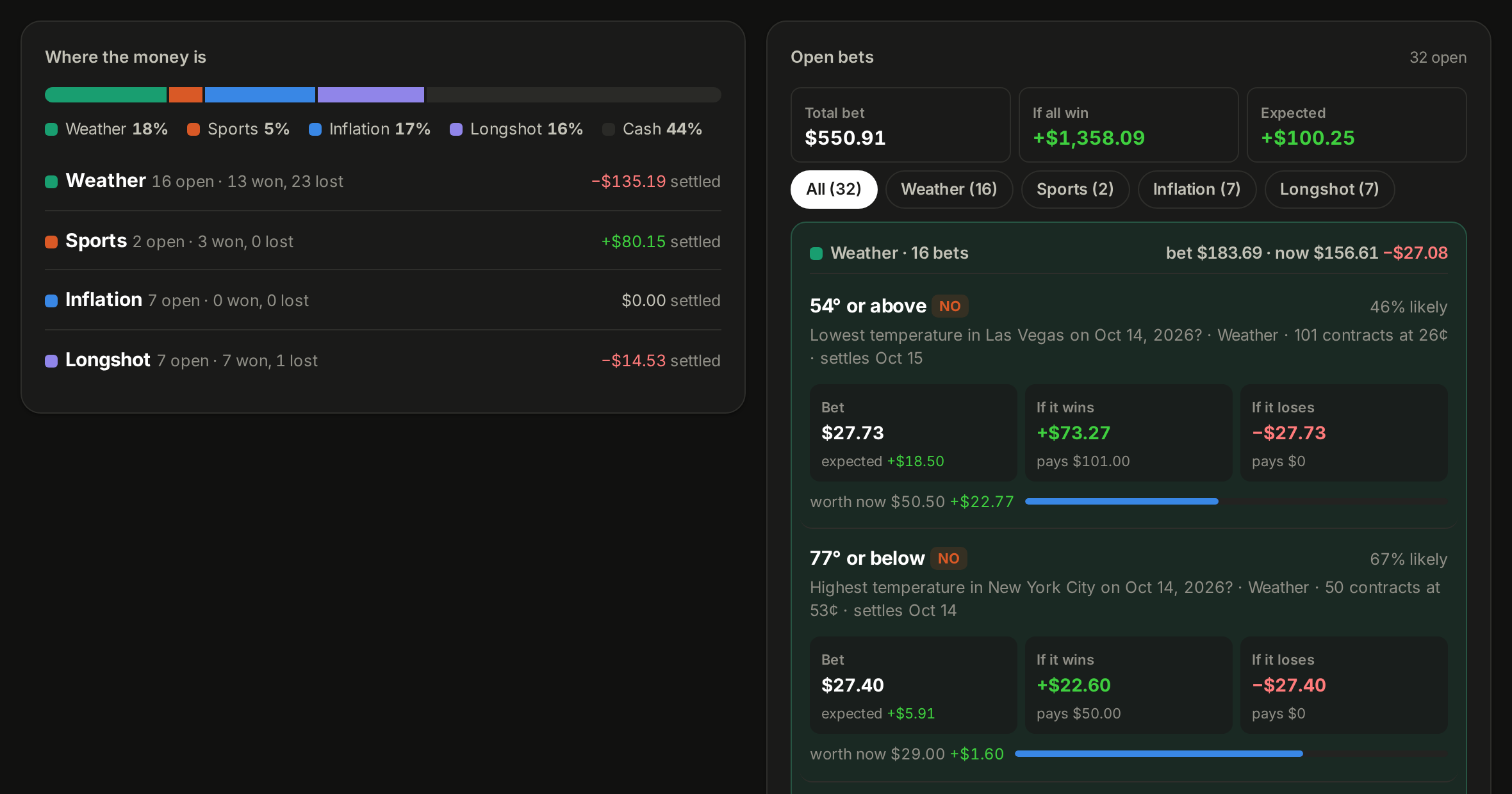Click the orange Sports segment of allocation bar
The image size is (1512, 794).
[x=186, y=95]
